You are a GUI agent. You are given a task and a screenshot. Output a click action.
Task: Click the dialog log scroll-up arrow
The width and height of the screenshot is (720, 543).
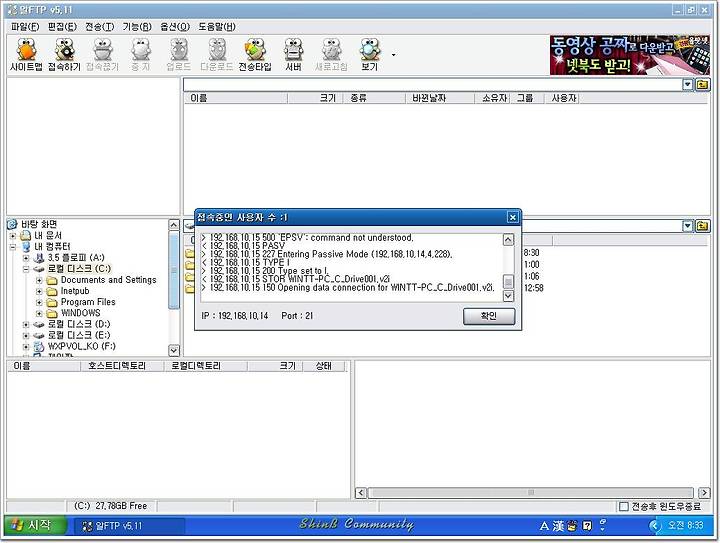[x=508, y=240]
